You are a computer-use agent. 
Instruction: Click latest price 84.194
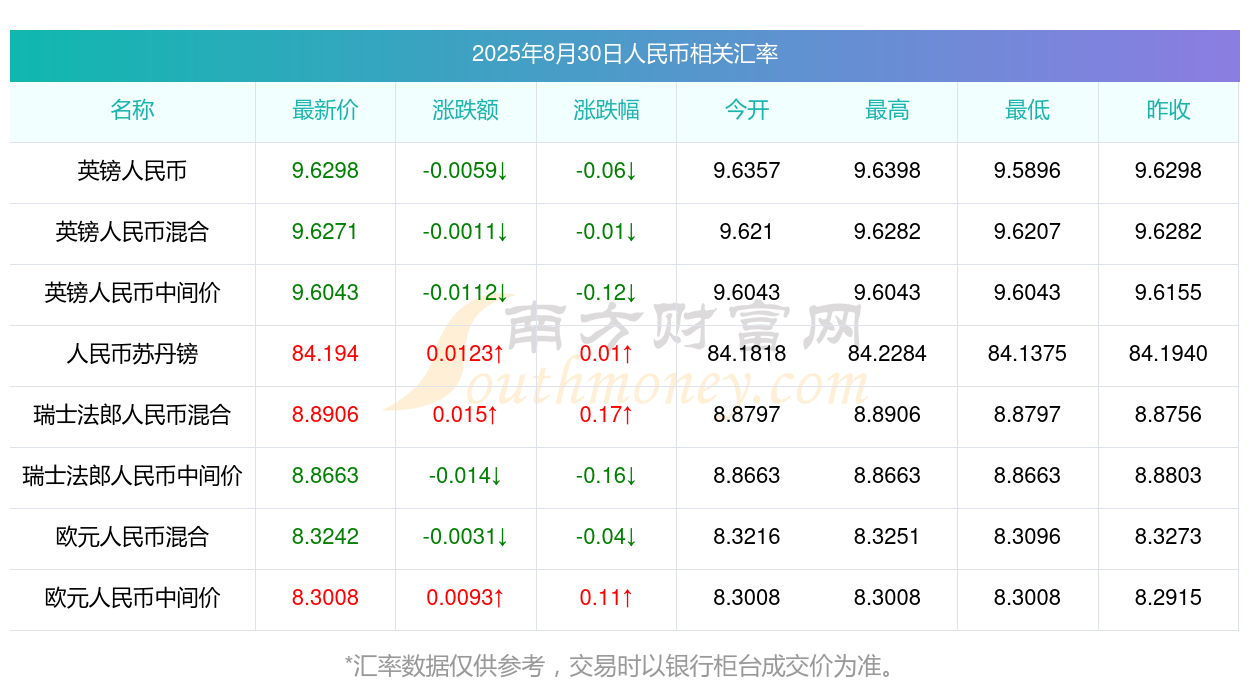(325, 354)
